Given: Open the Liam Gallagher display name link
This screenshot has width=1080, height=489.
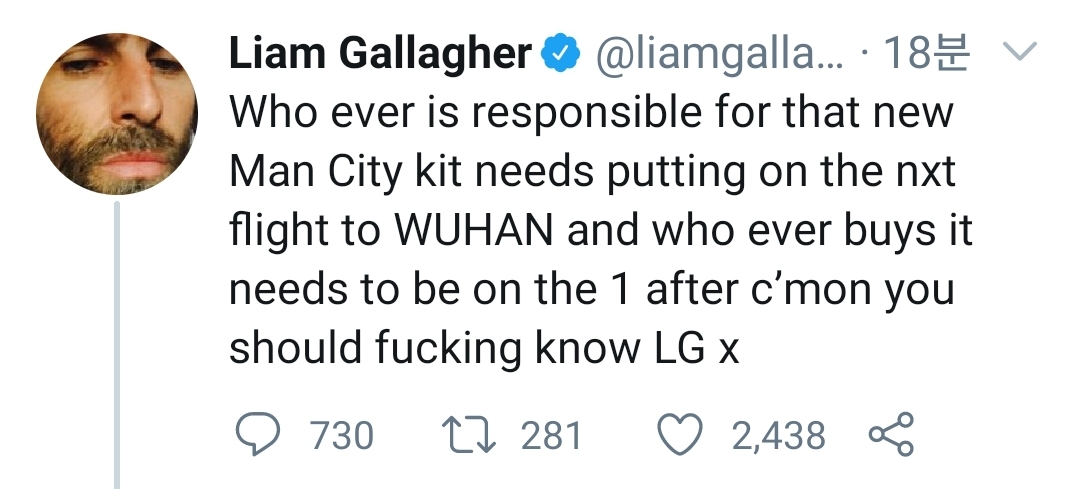Looking at the screenshot, I should pos(381,54).
